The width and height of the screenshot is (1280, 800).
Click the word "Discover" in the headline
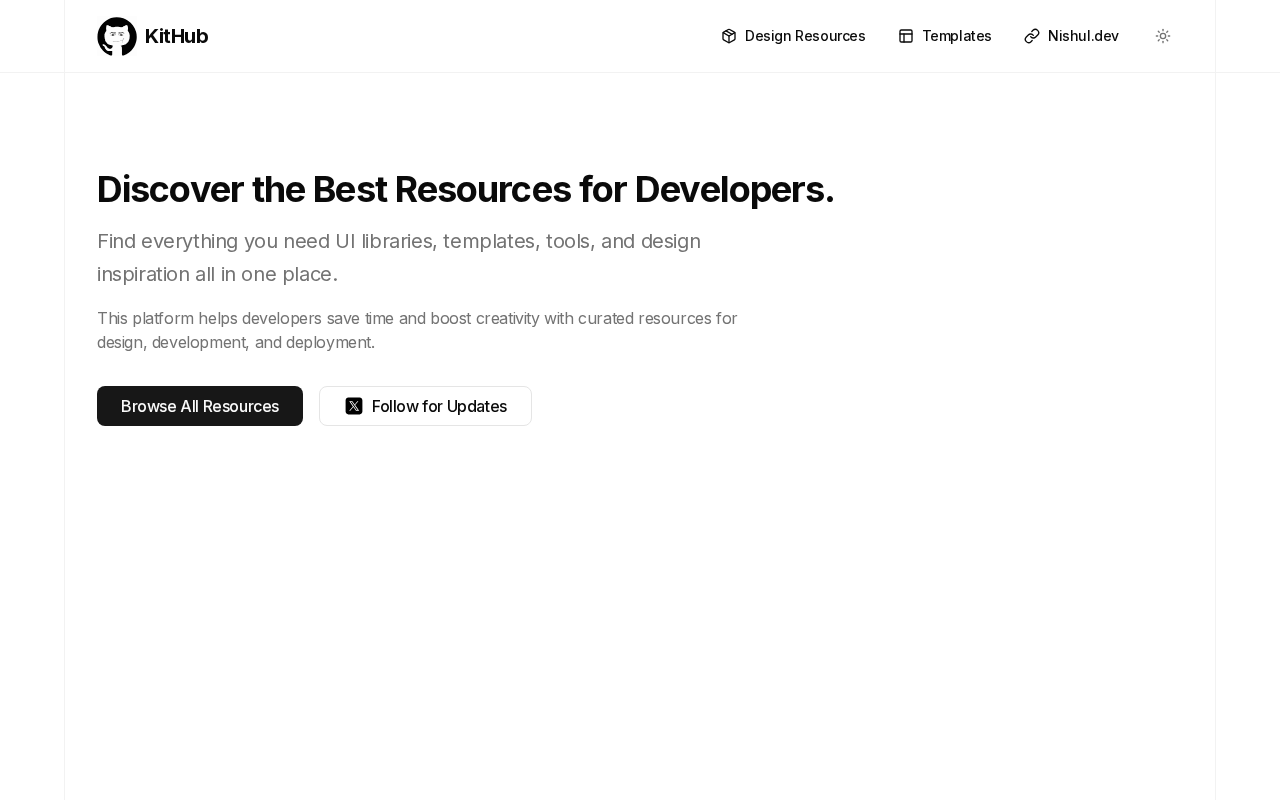click(171, 190)
